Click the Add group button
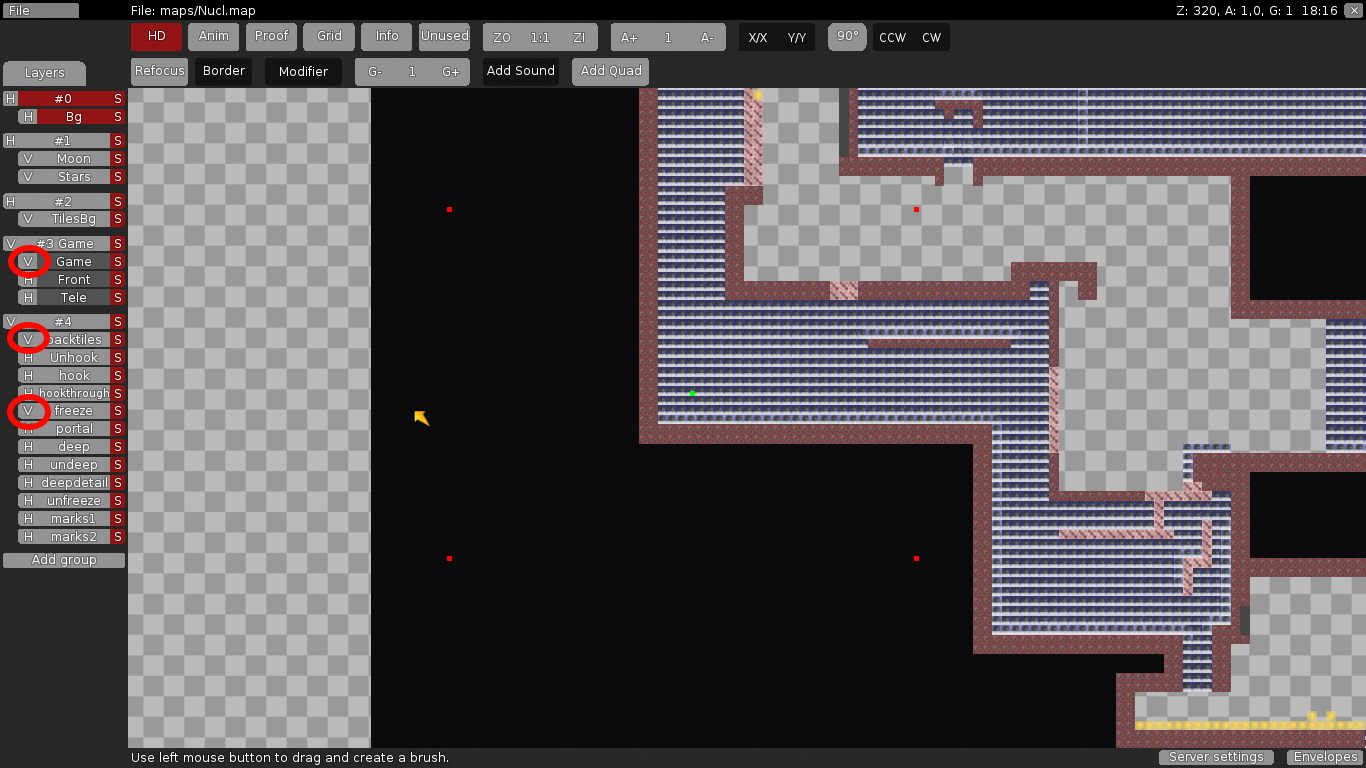Screen dimensions: 1366x768 pyautogui.click(x=64, y=560)
